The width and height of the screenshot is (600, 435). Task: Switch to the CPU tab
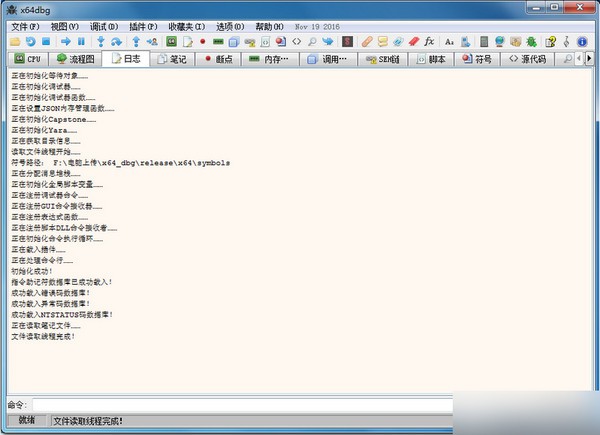(x=28, y=59)
